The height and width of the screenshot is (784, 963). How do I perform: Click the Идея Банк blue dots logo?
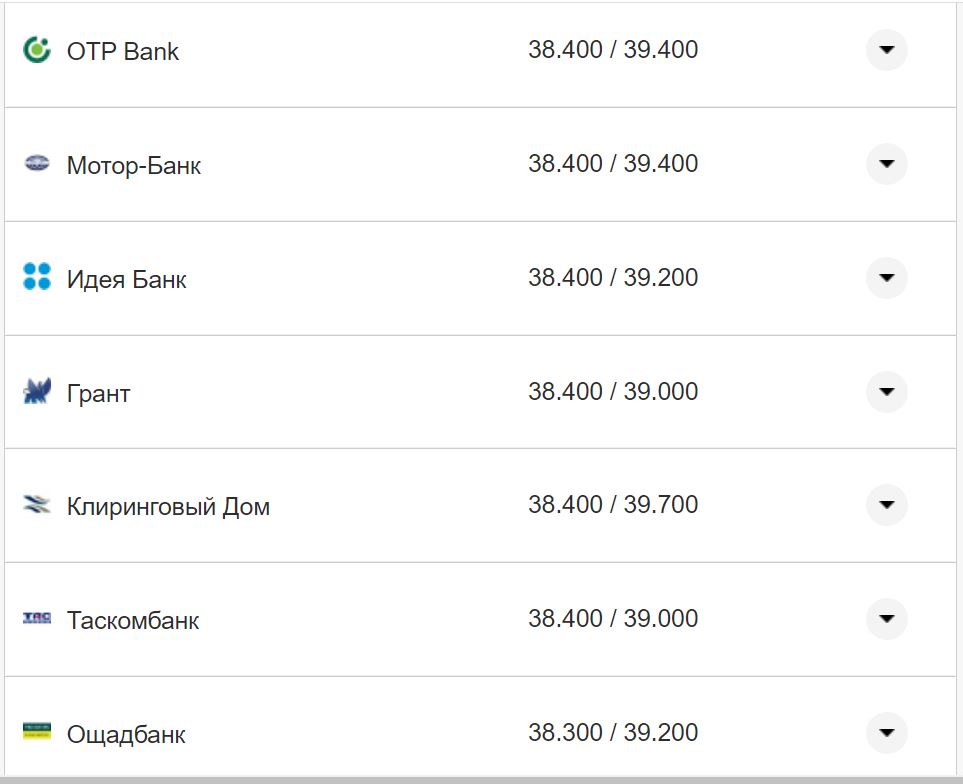coord(37,277)
